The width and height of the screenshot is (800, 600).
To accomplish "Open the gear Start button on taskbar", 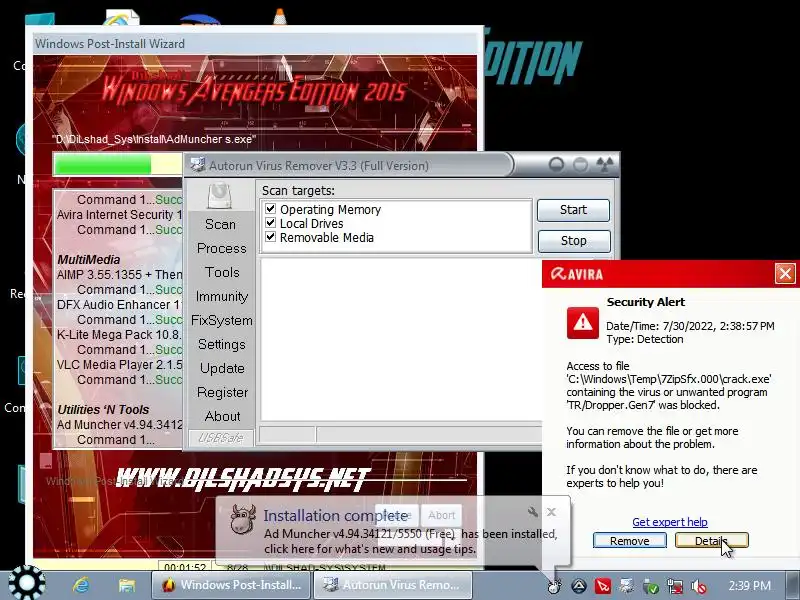I will coord(27,583).
